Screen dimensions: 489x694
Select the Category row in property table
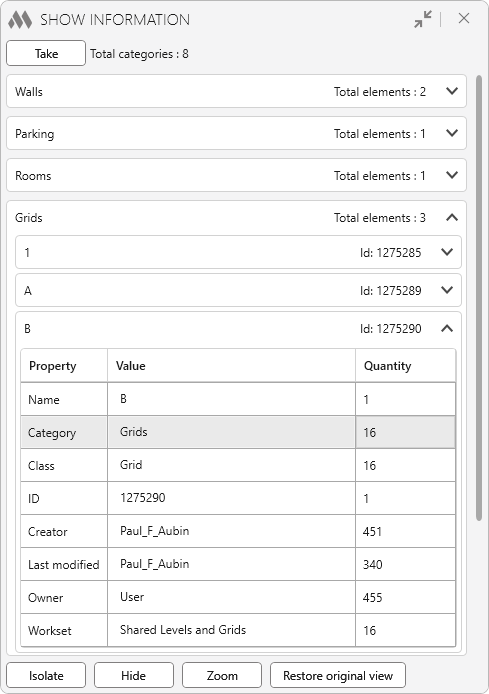[238, 432]
